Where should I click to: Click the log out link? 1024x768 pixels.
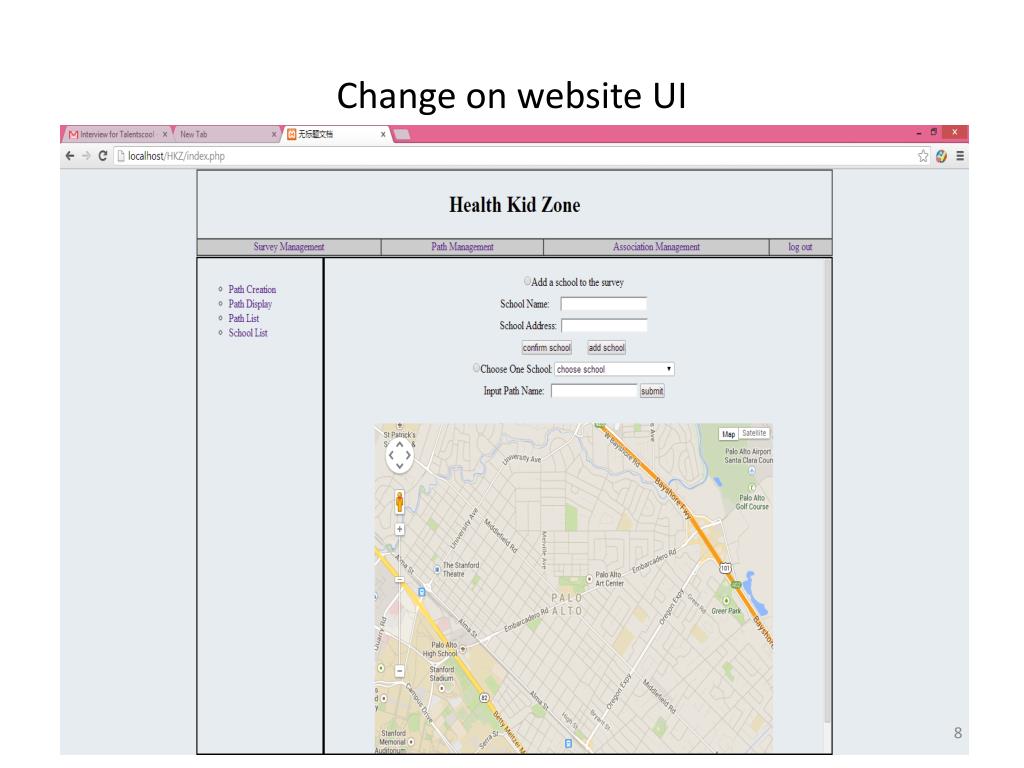pos(800,247)
